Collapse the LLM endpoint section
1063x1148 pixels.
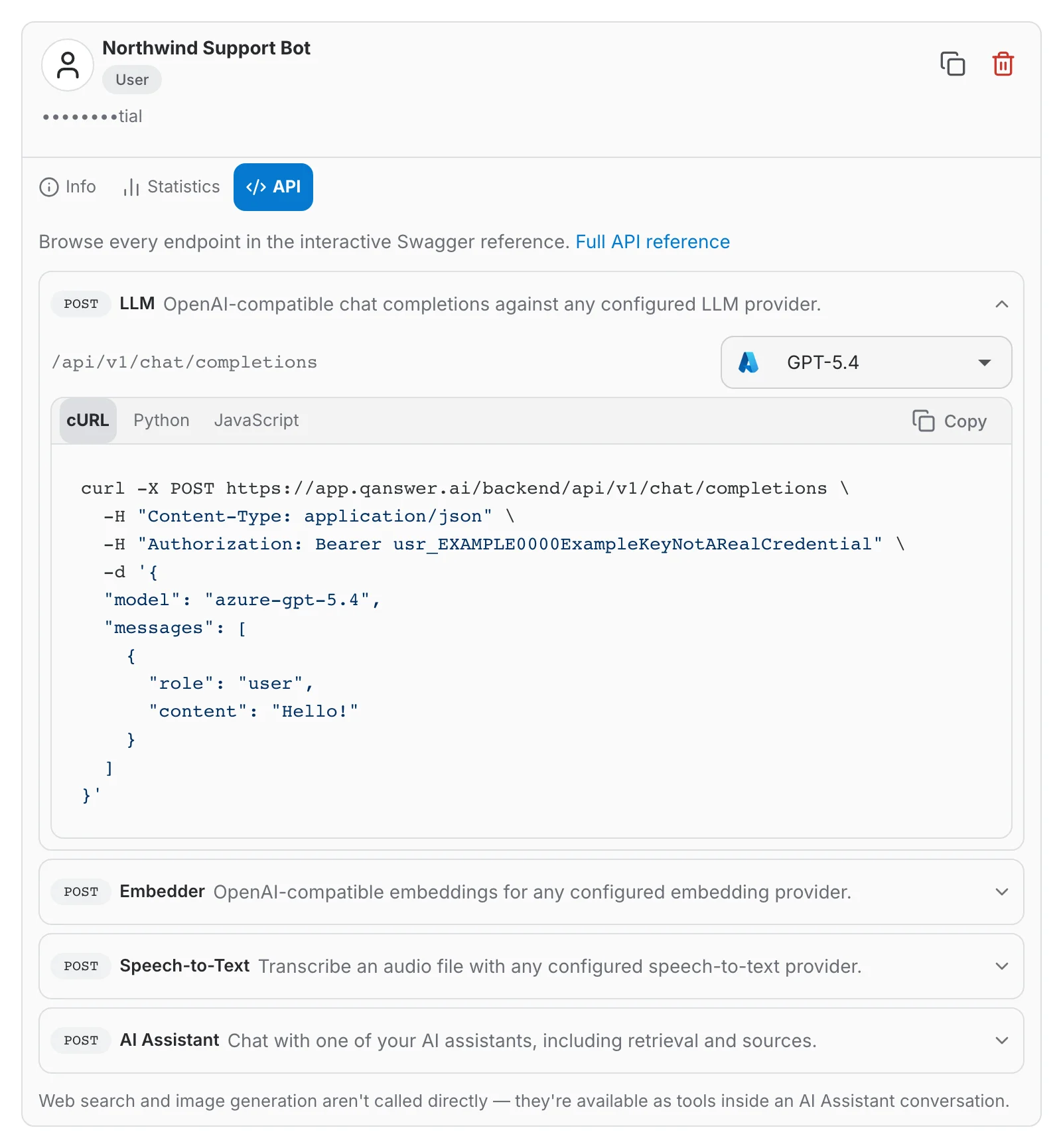click(1002, 304)
